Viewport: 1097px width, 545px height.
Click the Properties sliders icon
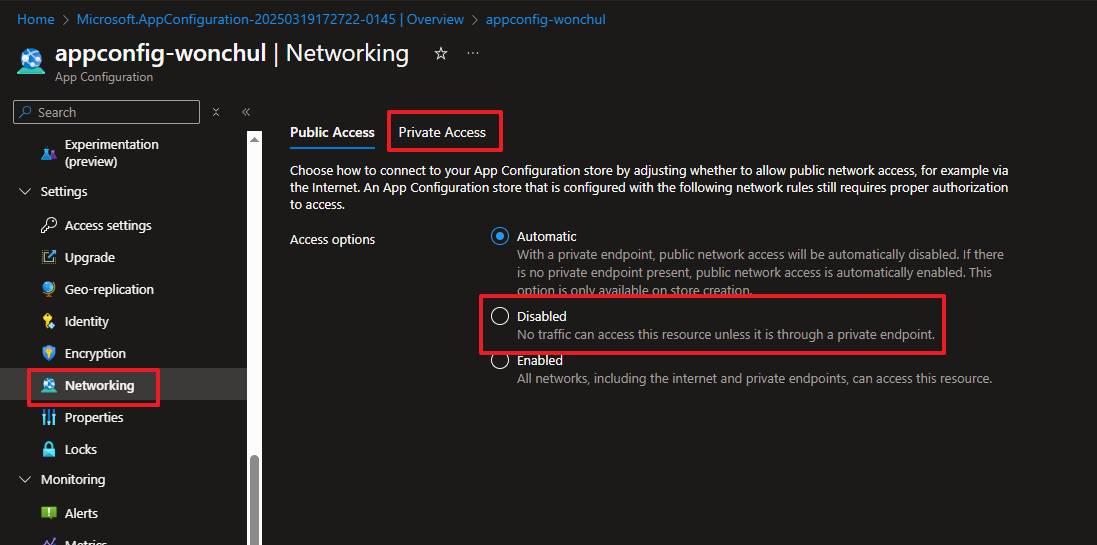click(x=48, y=418)
